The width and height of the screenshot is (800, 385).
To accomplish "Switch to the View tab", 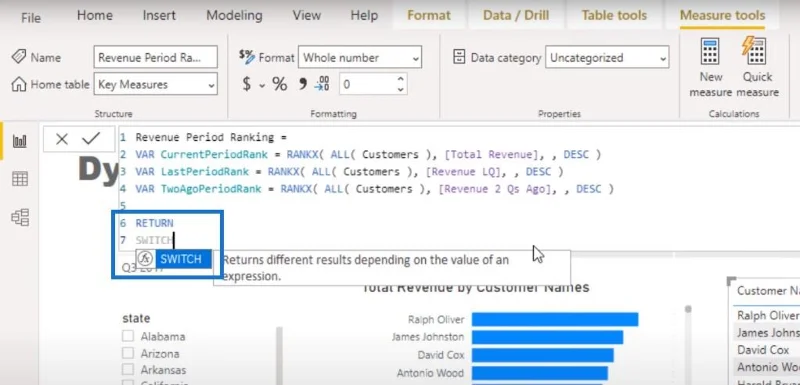I will (307, 15).
